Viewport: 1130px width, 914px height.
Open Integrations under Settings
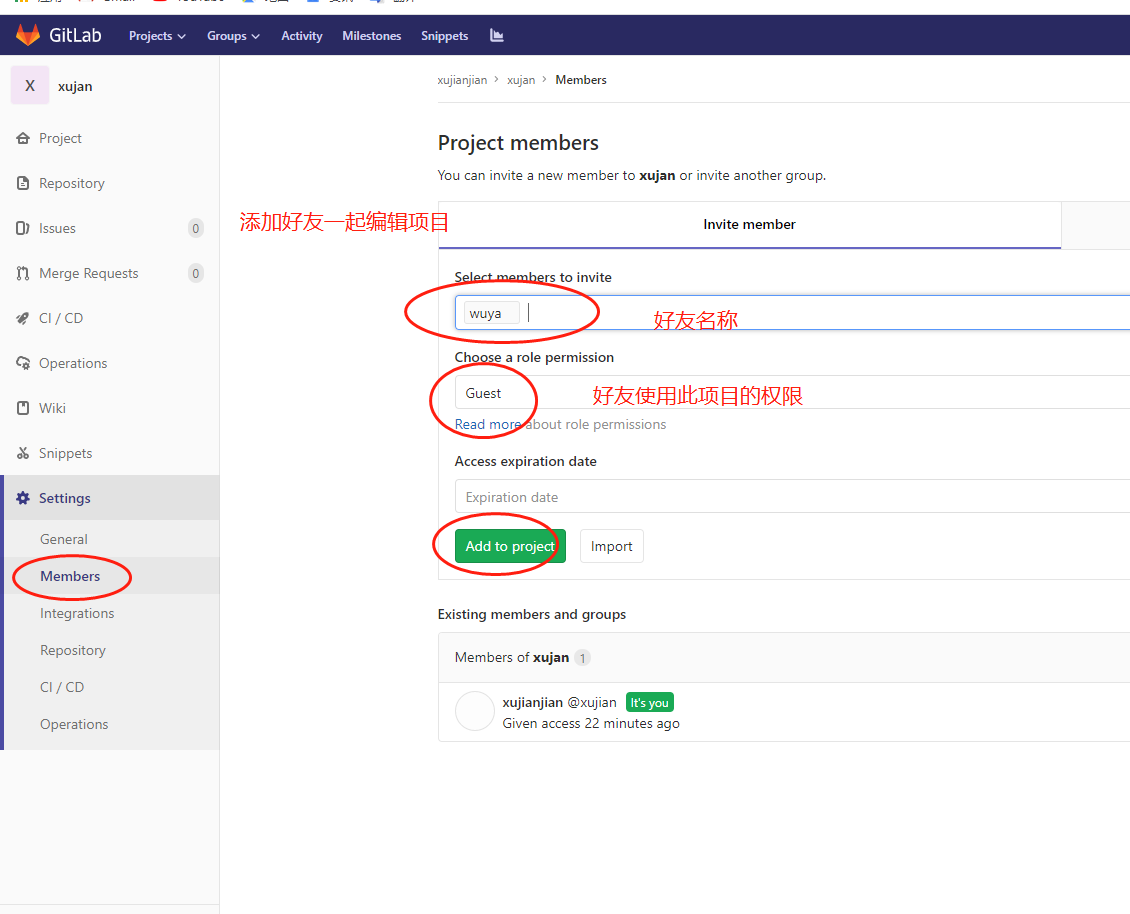coord(77,613)
